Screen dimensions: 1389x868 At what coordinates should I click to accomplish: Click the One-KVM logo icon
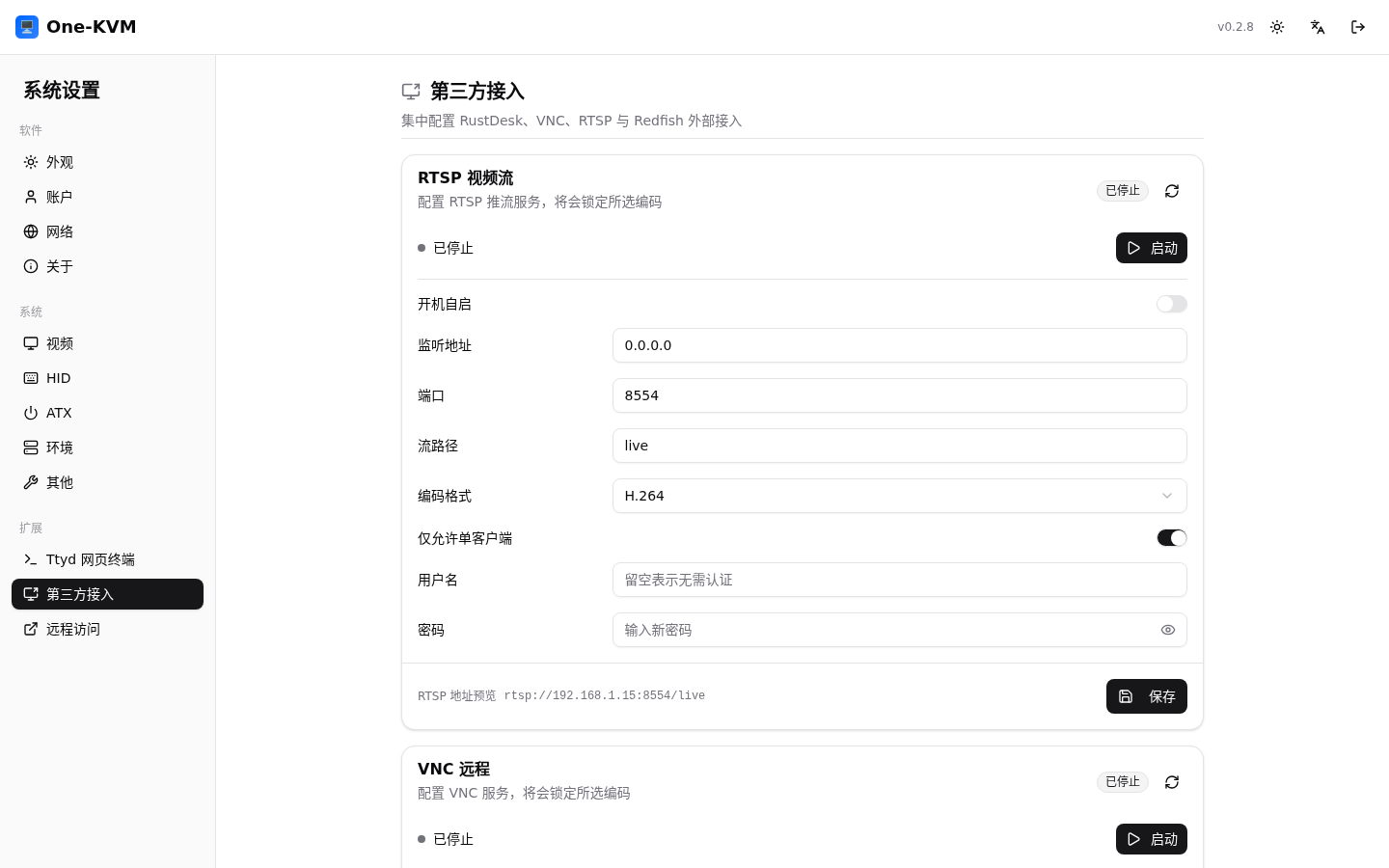pyautogui.click(x=27, y=27)
